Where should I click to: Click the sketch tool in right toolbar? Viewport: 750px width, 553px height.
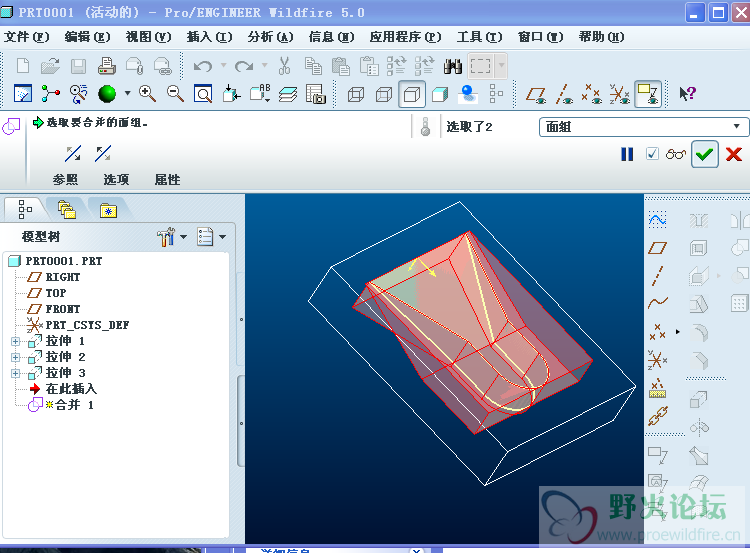pyautogui.click(x=658, y=220)
